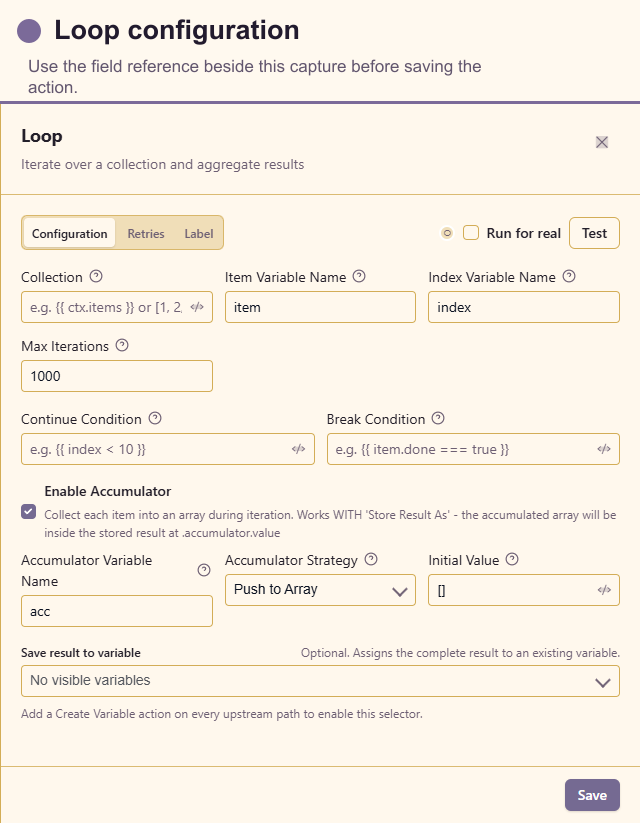This screenshot has height=823, width=640.
Task: Expand the Accumulator Strategy dropdown
Action: [x=320, y=590]
